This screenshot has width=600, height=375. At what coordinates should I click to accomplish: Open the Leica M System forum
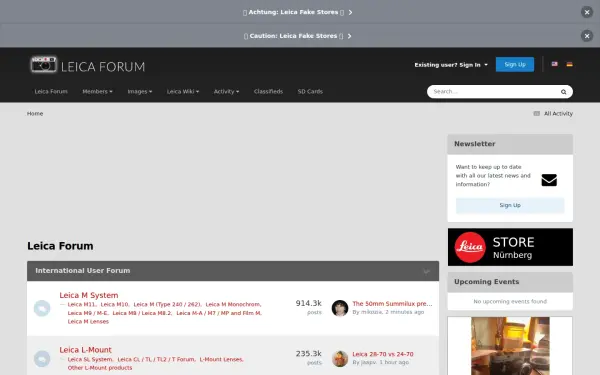pyautogui.click(x=89, y=295)
